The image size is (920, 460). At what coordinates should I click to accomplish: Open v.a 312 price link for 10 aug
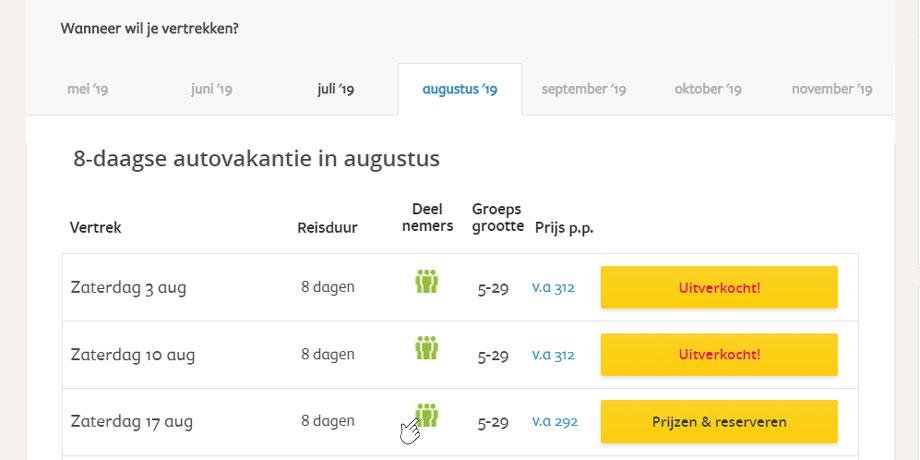click(x=553, y=355)
